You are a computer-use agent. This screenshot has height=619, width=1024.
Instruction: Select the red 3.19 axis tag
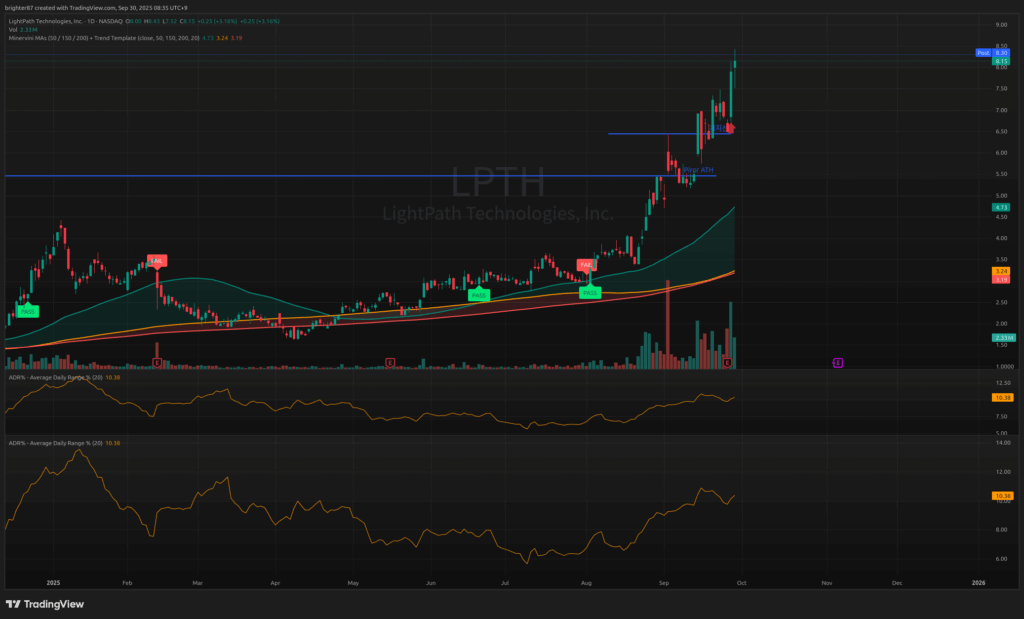pos(1001,279)
